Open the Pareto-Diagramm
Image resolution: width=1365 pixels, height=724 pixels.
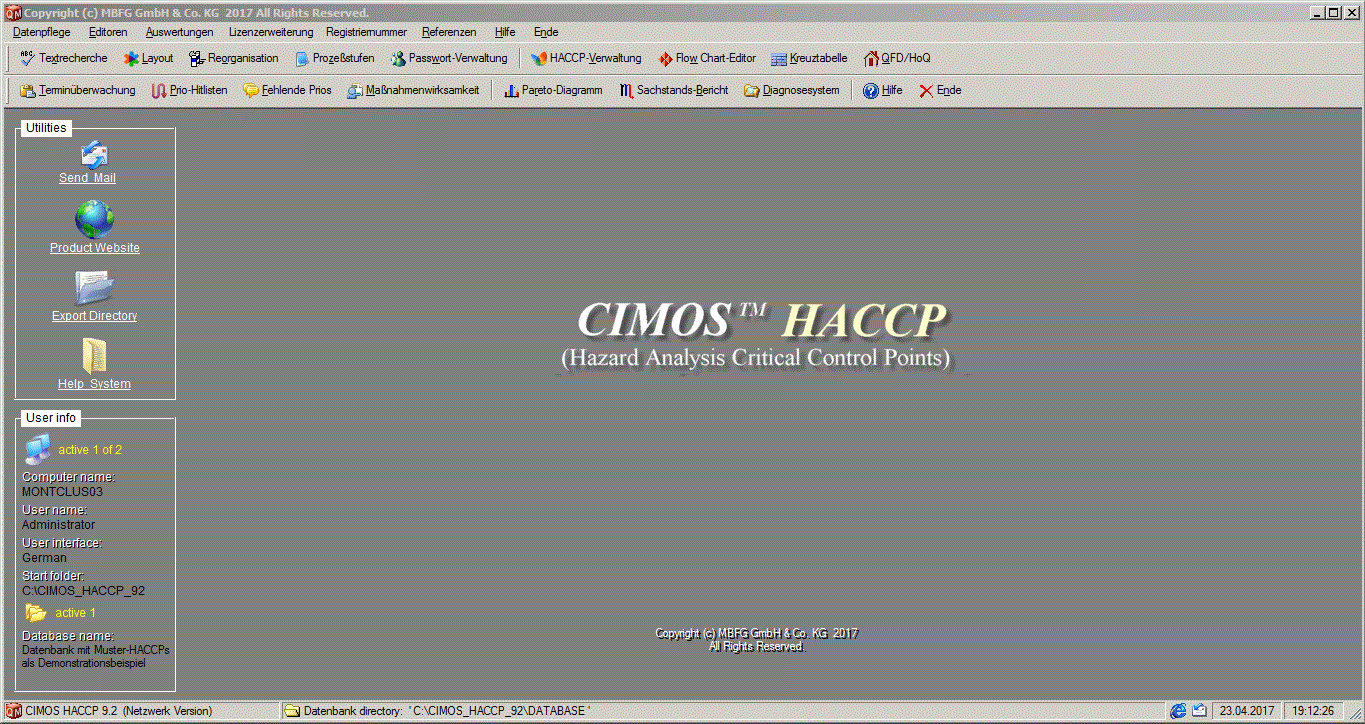[553, 90]
